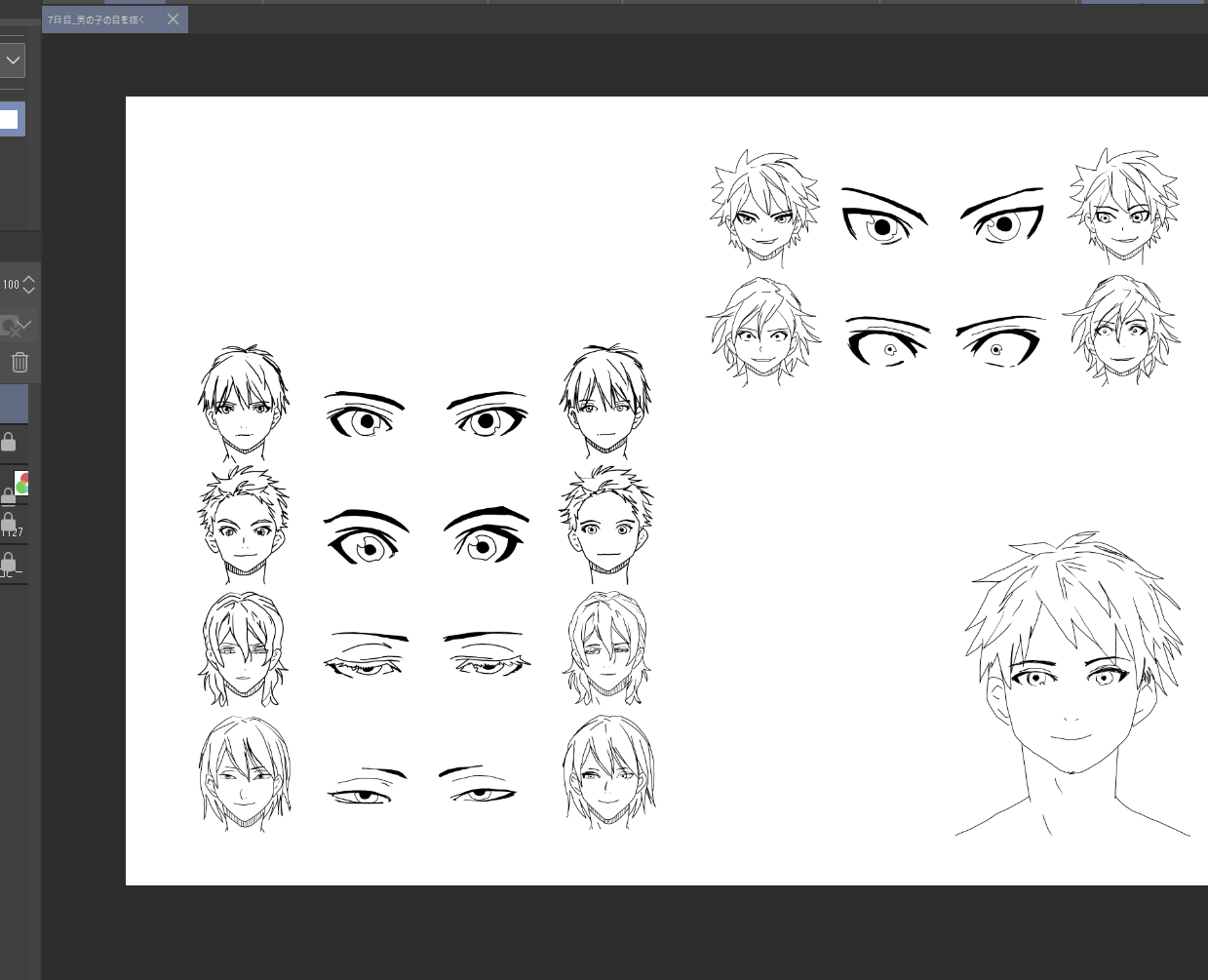
Task: Switch to the 7日目_男の子の目を描く document tab
Action: click(97, 20)
